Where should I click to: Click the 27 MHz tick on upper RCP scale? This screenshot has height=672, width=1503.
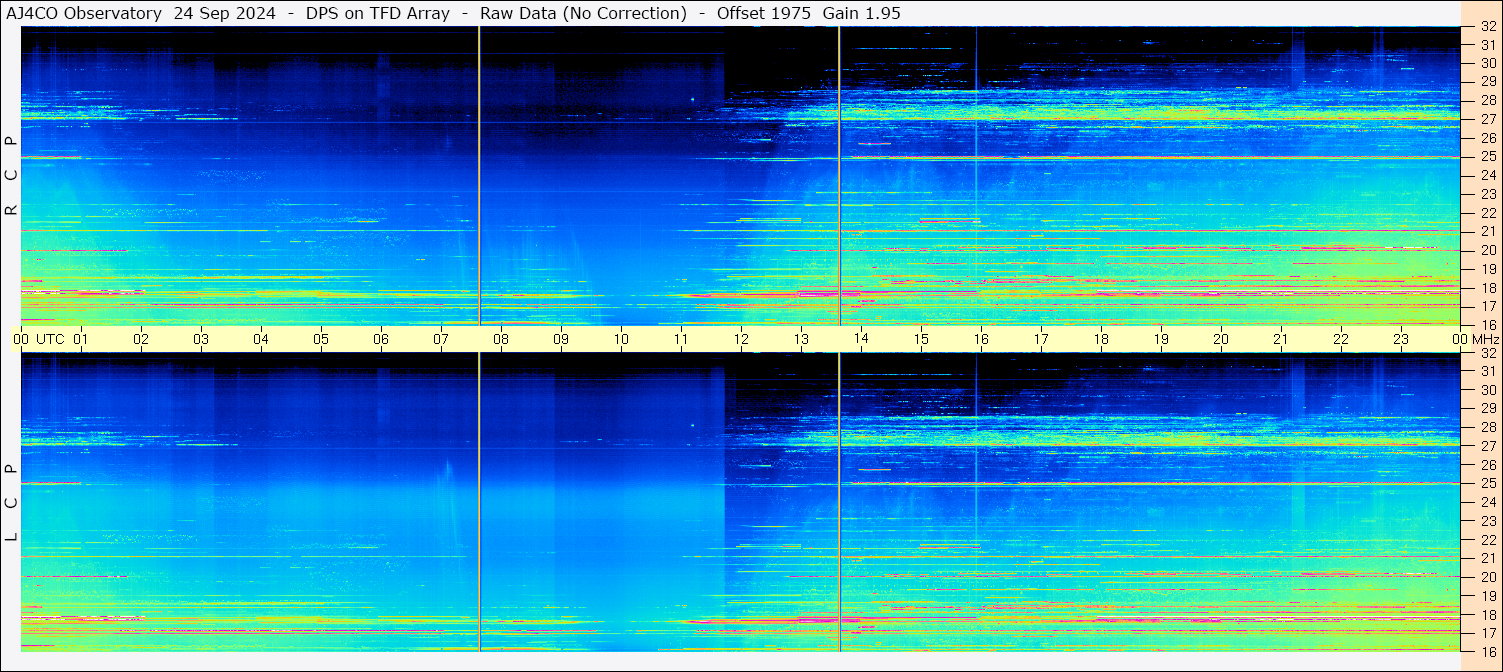click(x=1487, y=120)
